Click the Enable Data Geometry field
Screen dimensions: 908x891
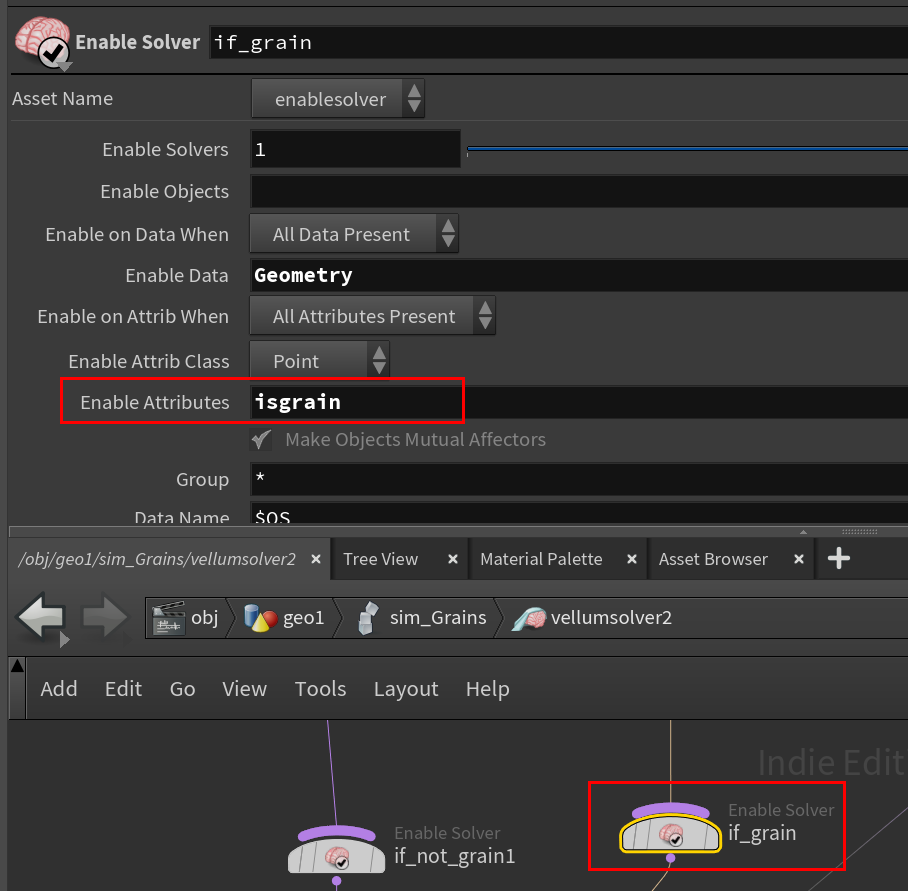579,276
